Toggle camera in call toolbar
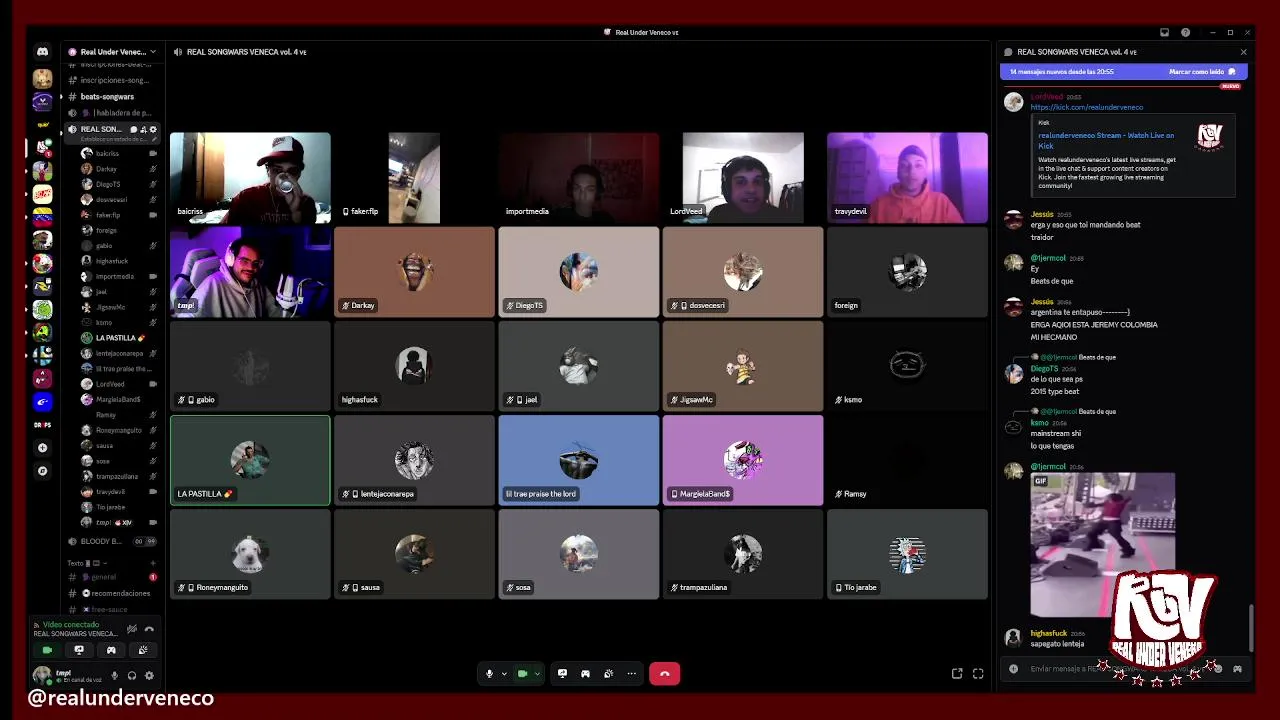The width and height of the screenshot is (1280, 720). coord(522,674)
